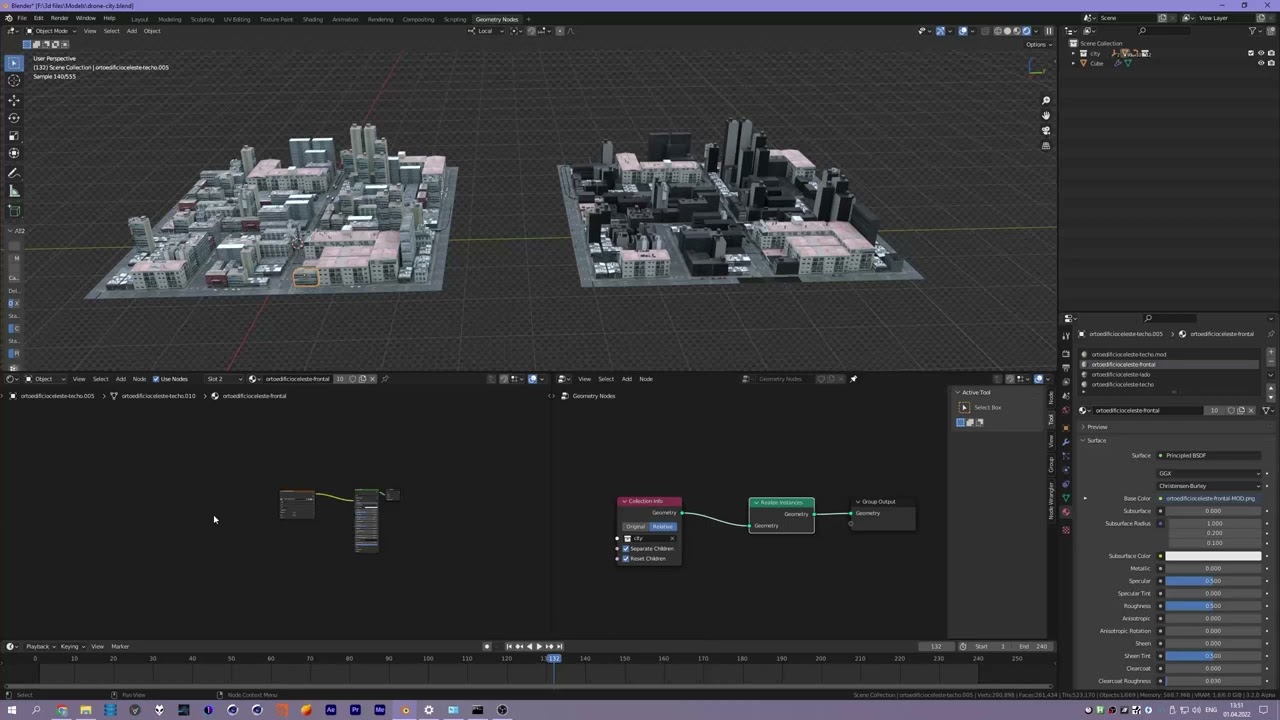Image resolution: width=1280 pixels, height=720 pixels.
Task: Select Relative mode on Collection Info node
Action: 663,526
